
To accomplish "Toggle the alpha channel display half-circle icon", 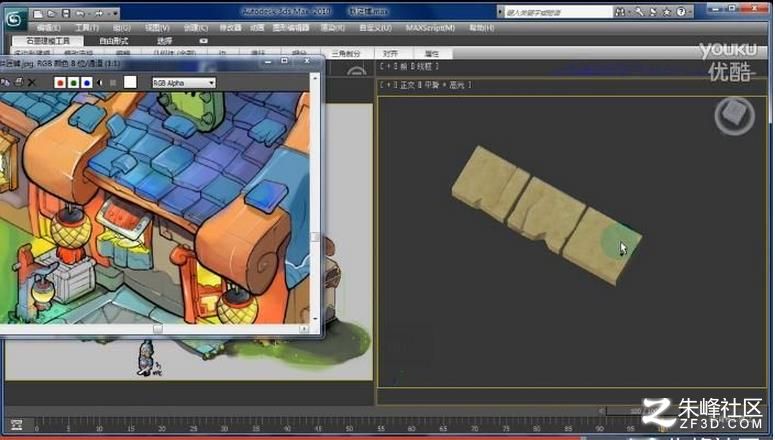I will click(x=100, y=83).
